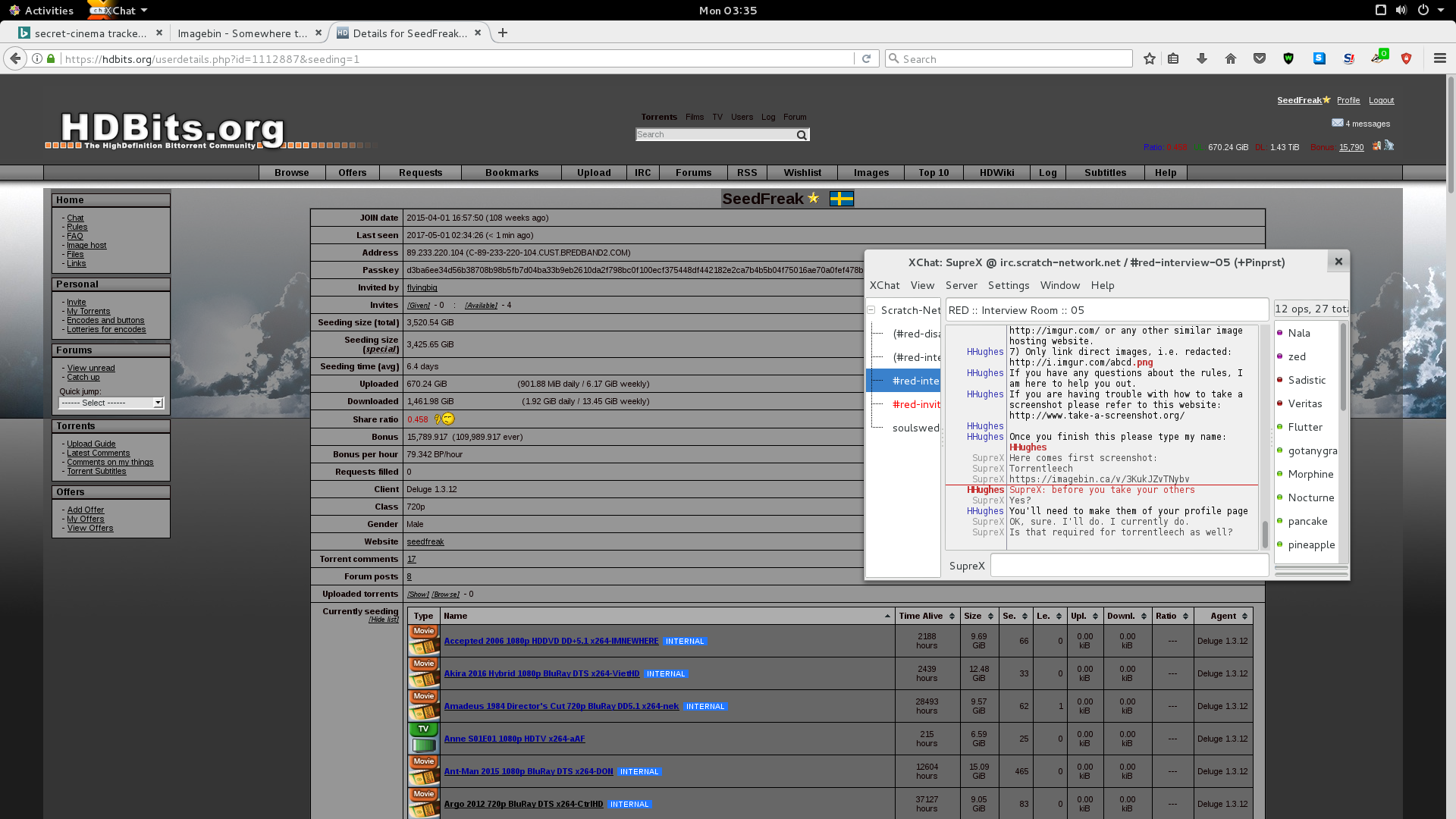
Task: Open messages via the envelope icon
Action: click(1338, 123)
